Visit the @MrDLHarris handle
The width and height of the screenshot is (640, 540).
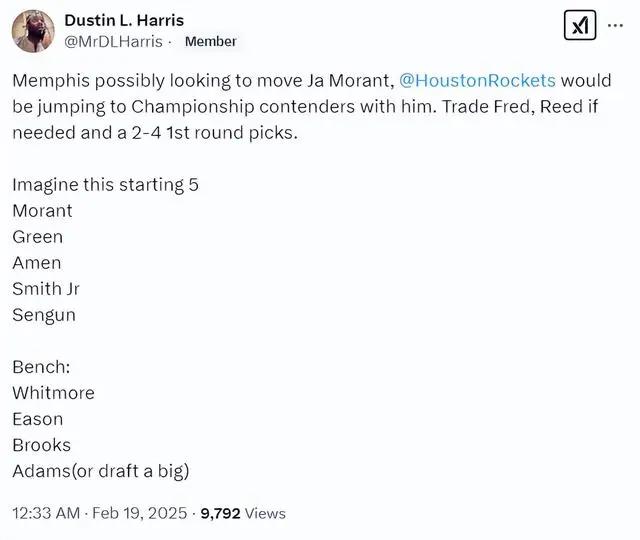click(113, 42)
